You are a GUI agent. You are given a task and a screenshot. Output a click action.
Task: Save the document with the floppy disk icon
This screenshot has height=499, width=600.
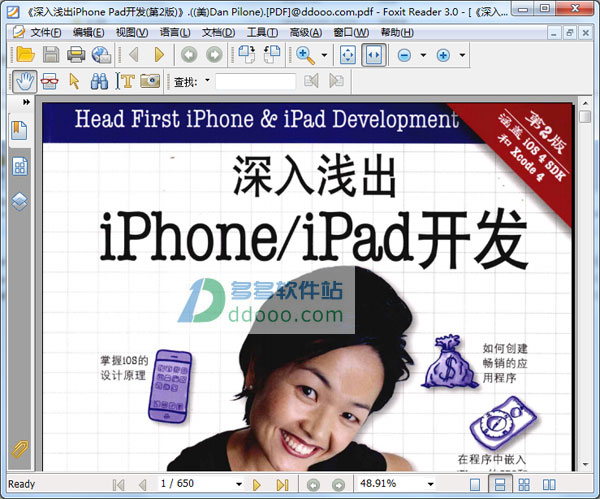(x=51, y=55)
